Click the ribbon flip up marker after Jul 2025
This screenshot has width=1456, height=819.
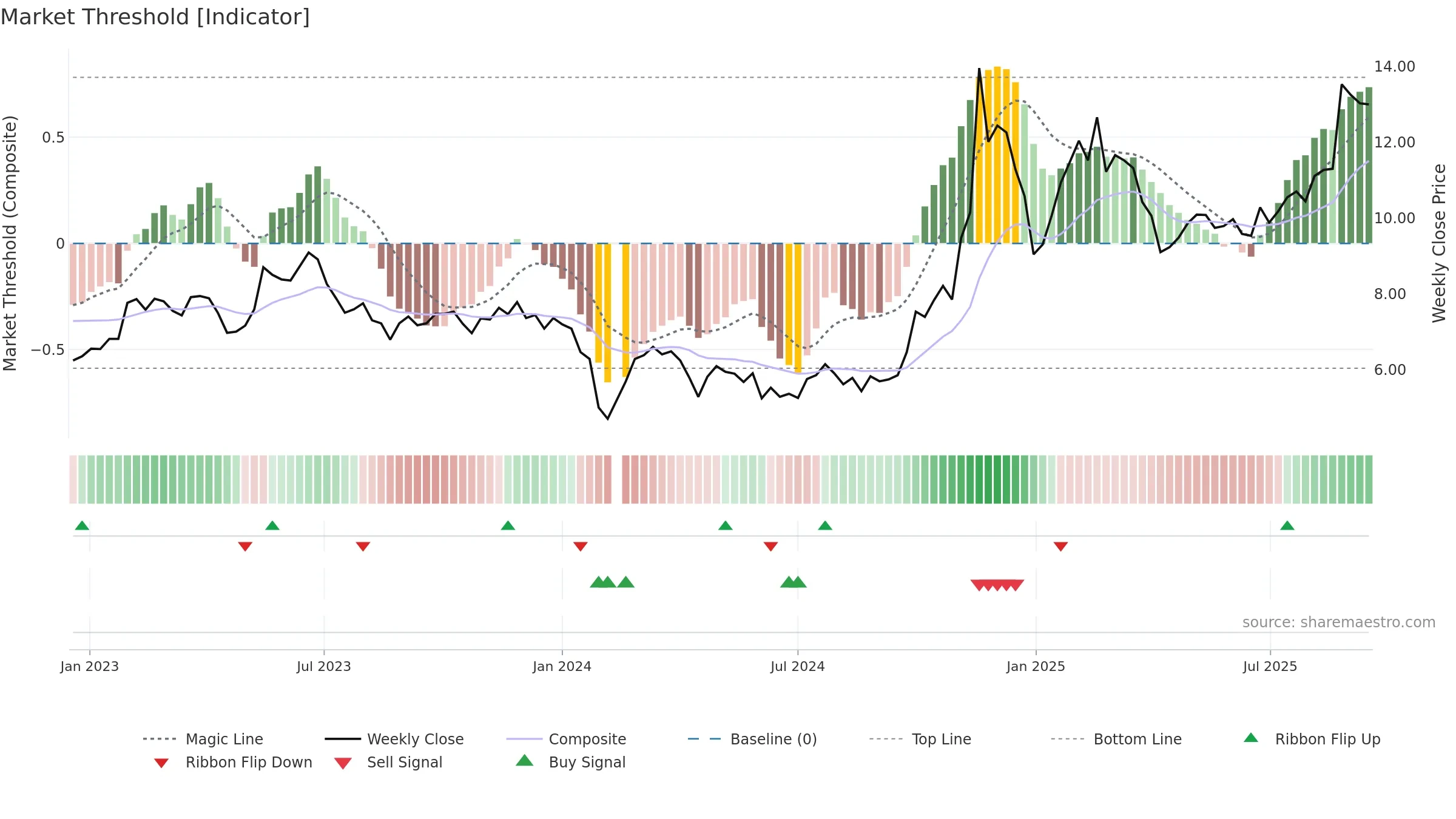click(x=1287, y=525)
